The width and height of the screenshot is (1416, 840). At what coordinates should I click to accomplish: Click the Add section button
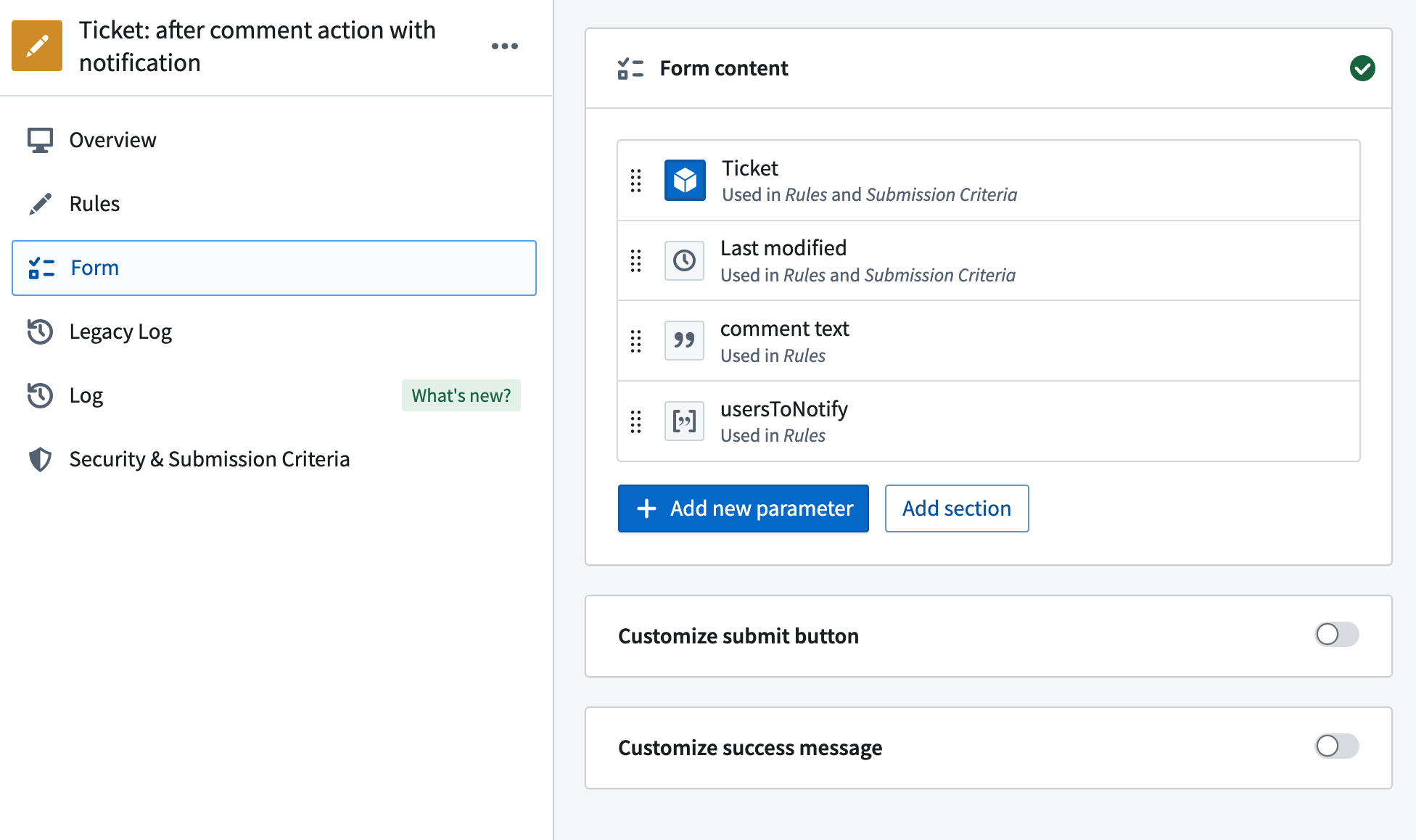pyautogui.click(x=957, y=508)
